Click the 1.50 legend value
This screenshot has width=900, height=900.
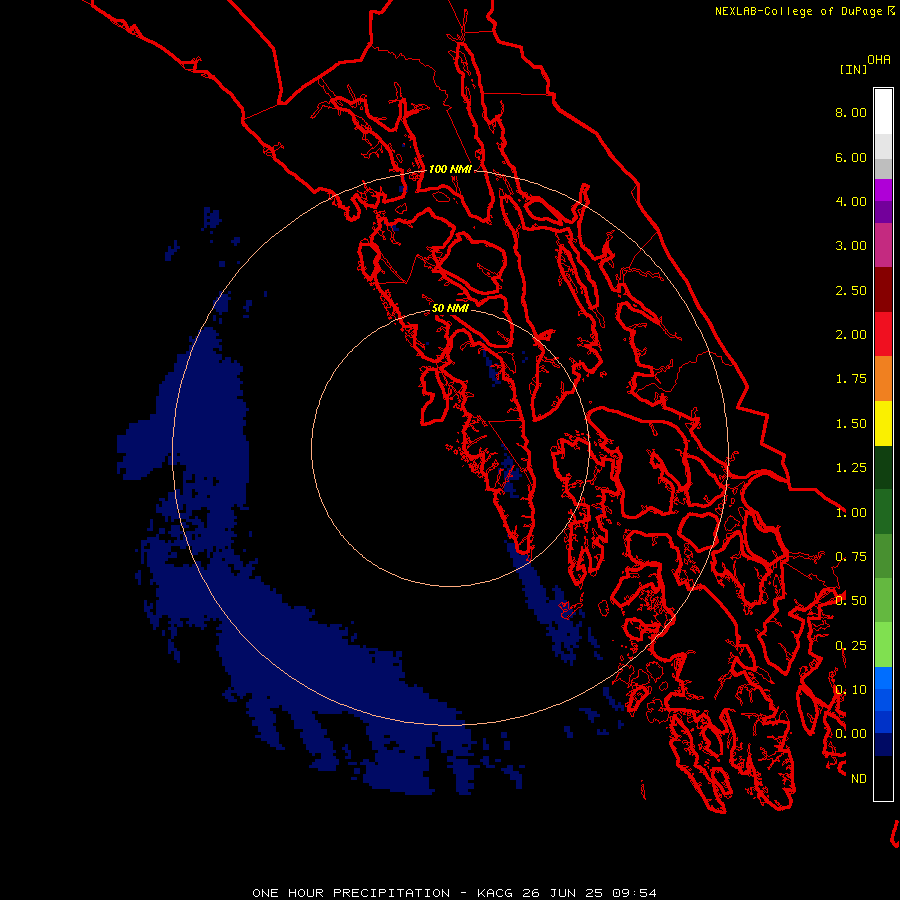tap(851, 424)
